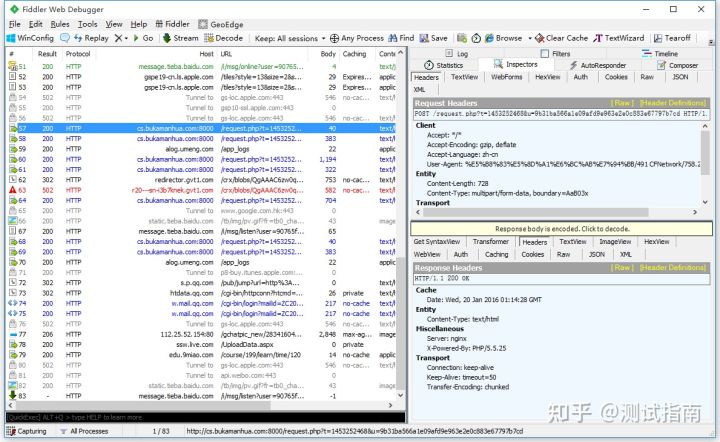This screenshot has width=720, height=442.
Task: Open Find sessions binoculars tool
Action: tap(401, 38)
